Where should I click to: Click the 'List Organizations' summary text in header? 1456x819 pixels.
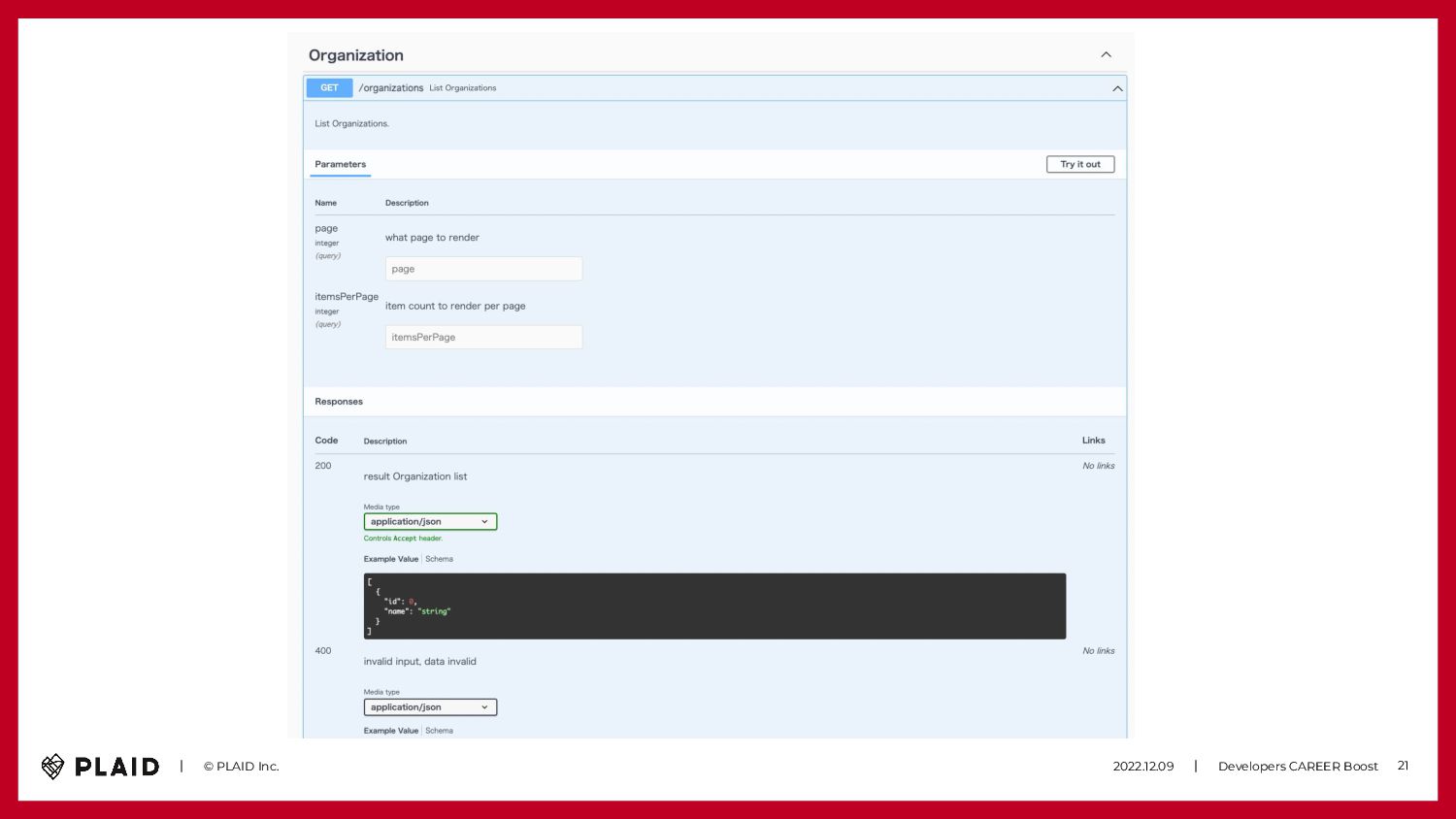tap(463, 88)
